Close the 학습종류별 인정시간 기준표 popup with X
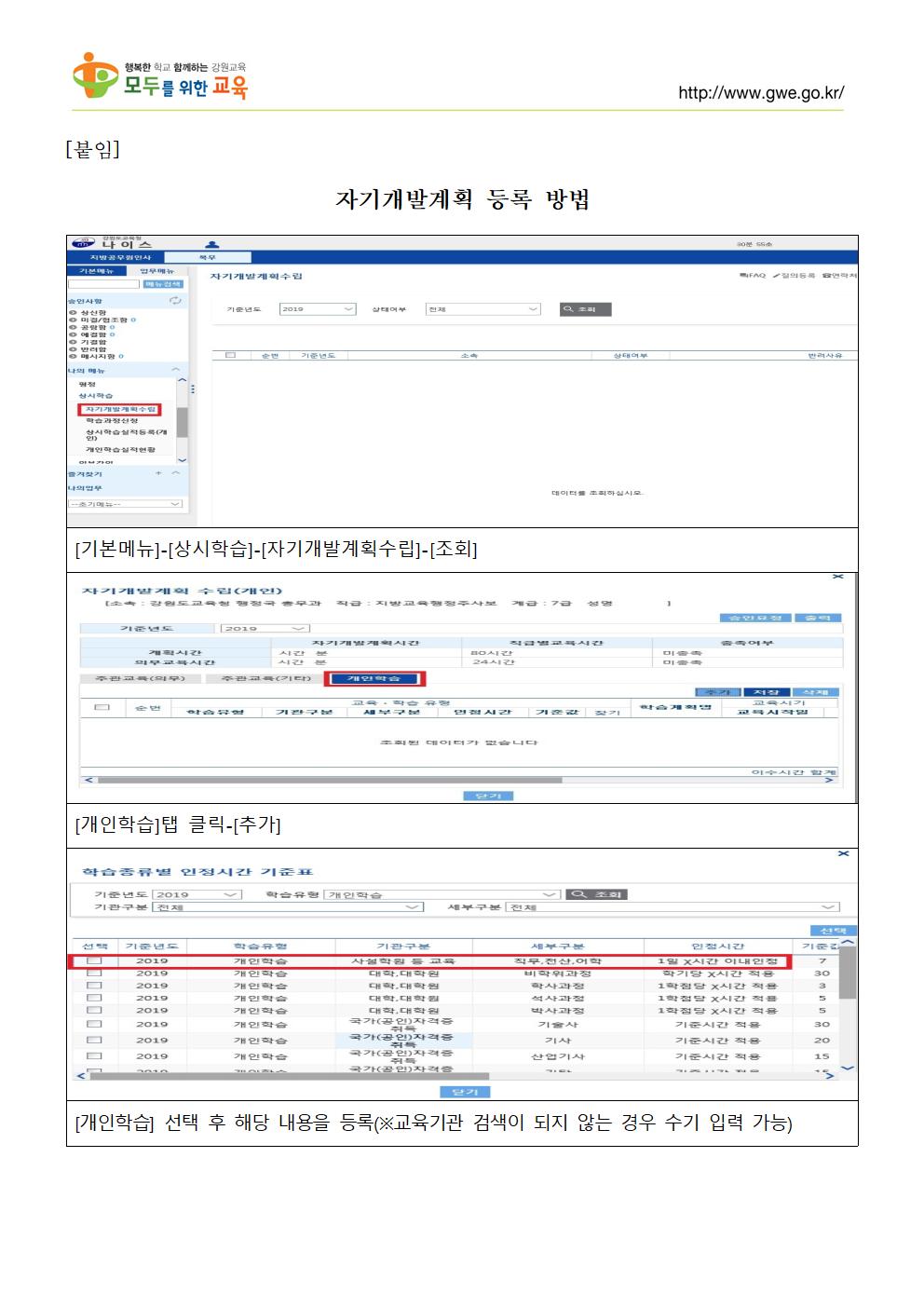This screenshot has width=924, height=1307. pyautogui.click(x=843, y=853)
